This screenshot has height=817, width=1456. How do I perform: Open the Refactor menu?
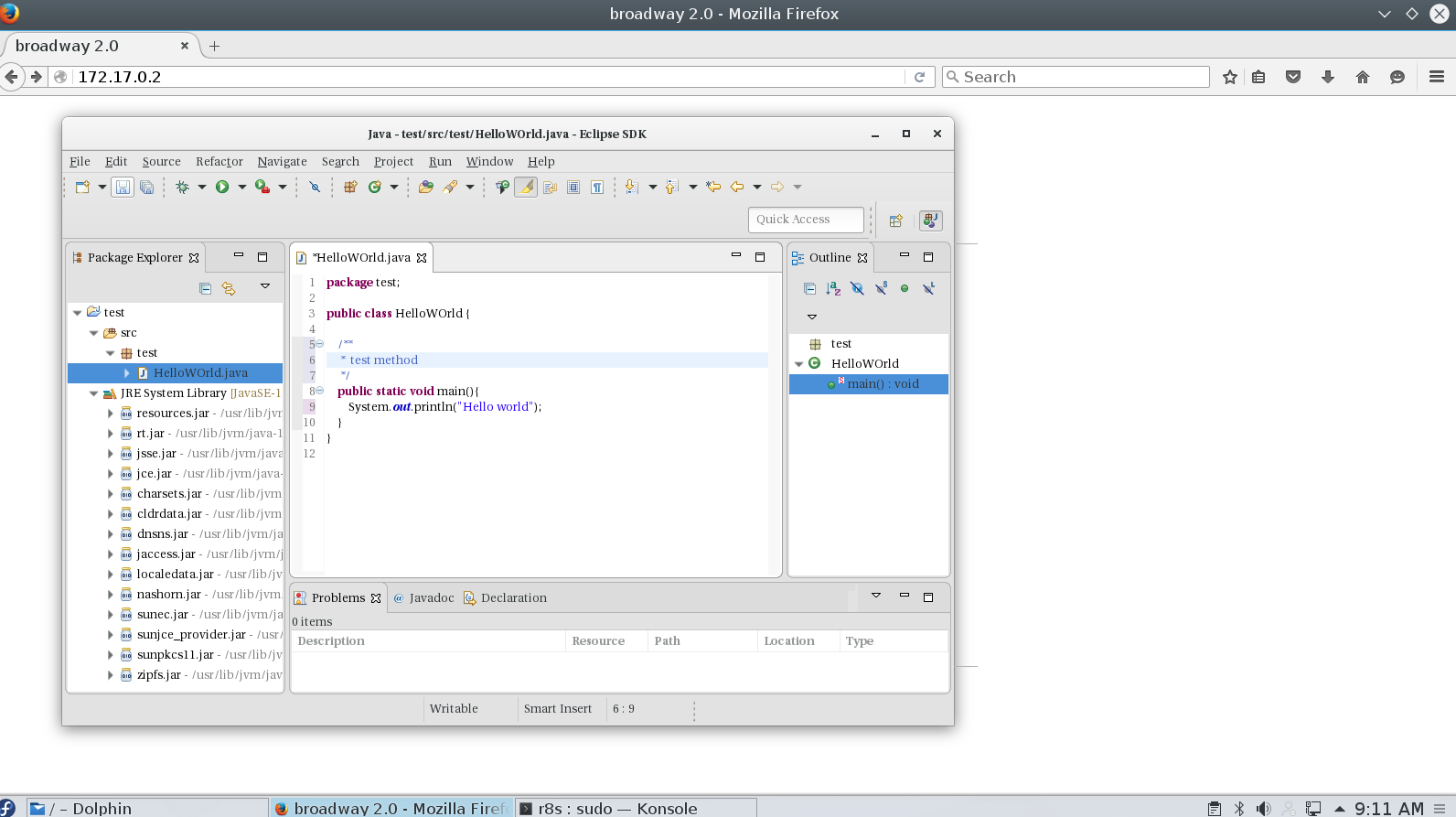coord(219,162)
